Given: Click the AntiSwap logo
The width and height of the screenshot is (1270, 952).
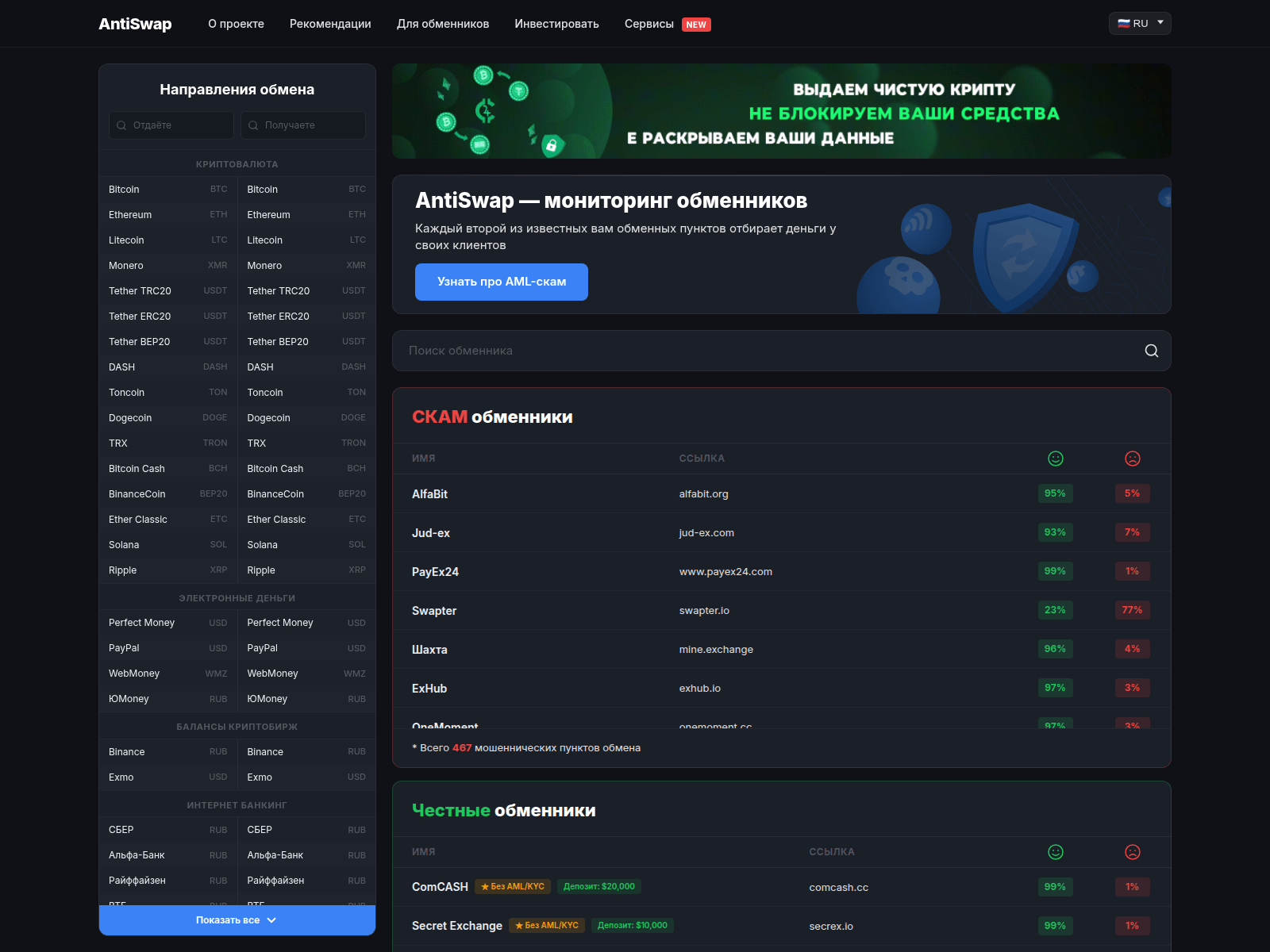Looking at the screenshot, I should [x=135, y=24].
